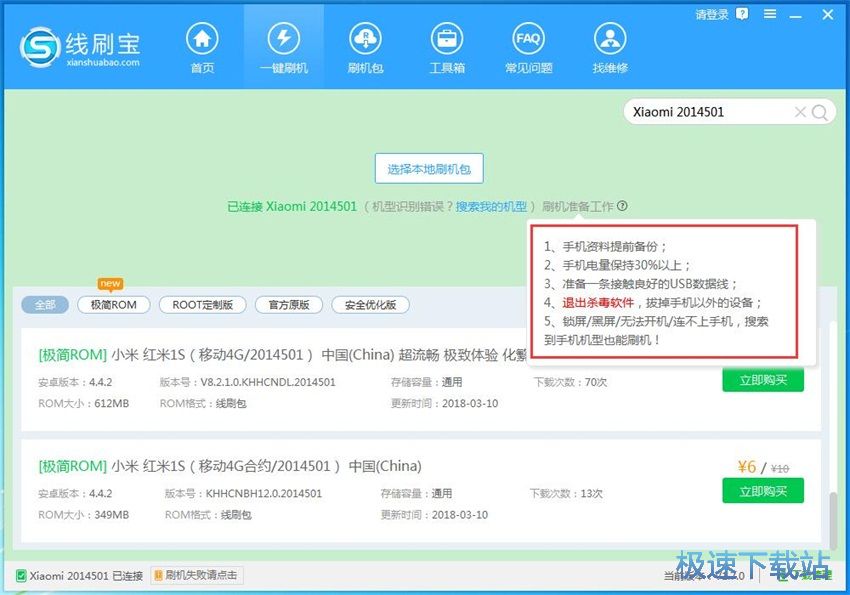This screenshot has height=595, width=850.
Task: Select the 全部 filter tab
Action: point(45,305)
